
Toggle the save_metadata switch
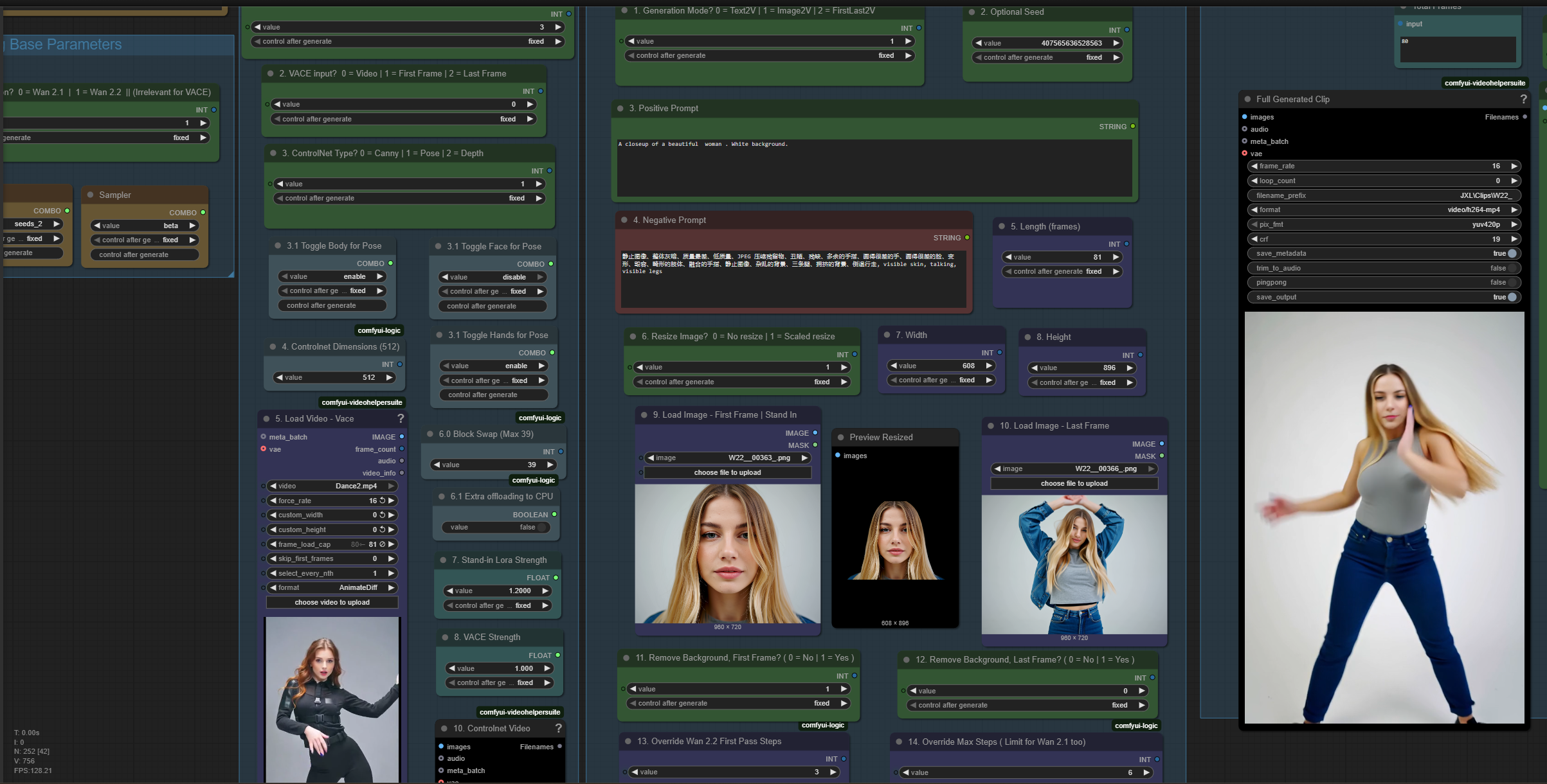tap(1512, 253)
